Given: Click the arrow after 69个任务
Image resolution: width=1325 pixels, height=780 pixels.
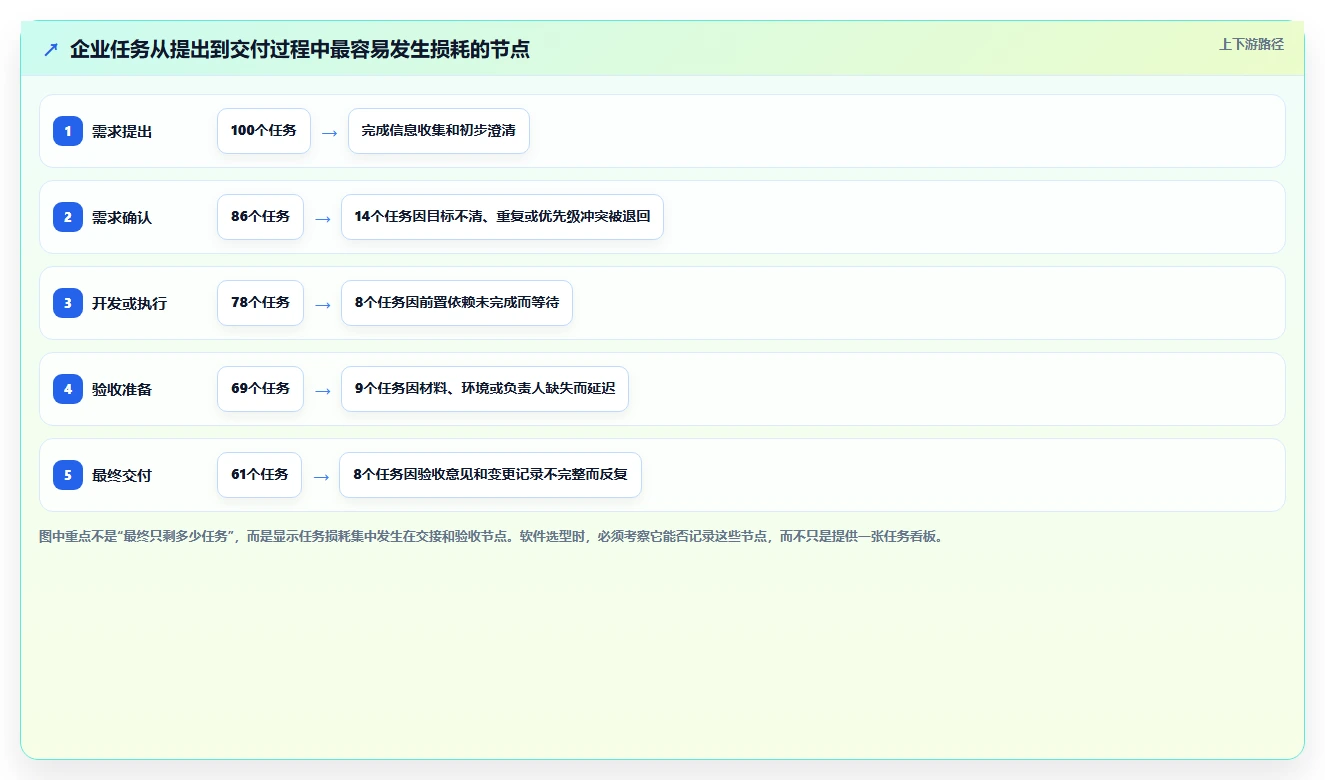Looking at the screenshot, I should 323,390.
